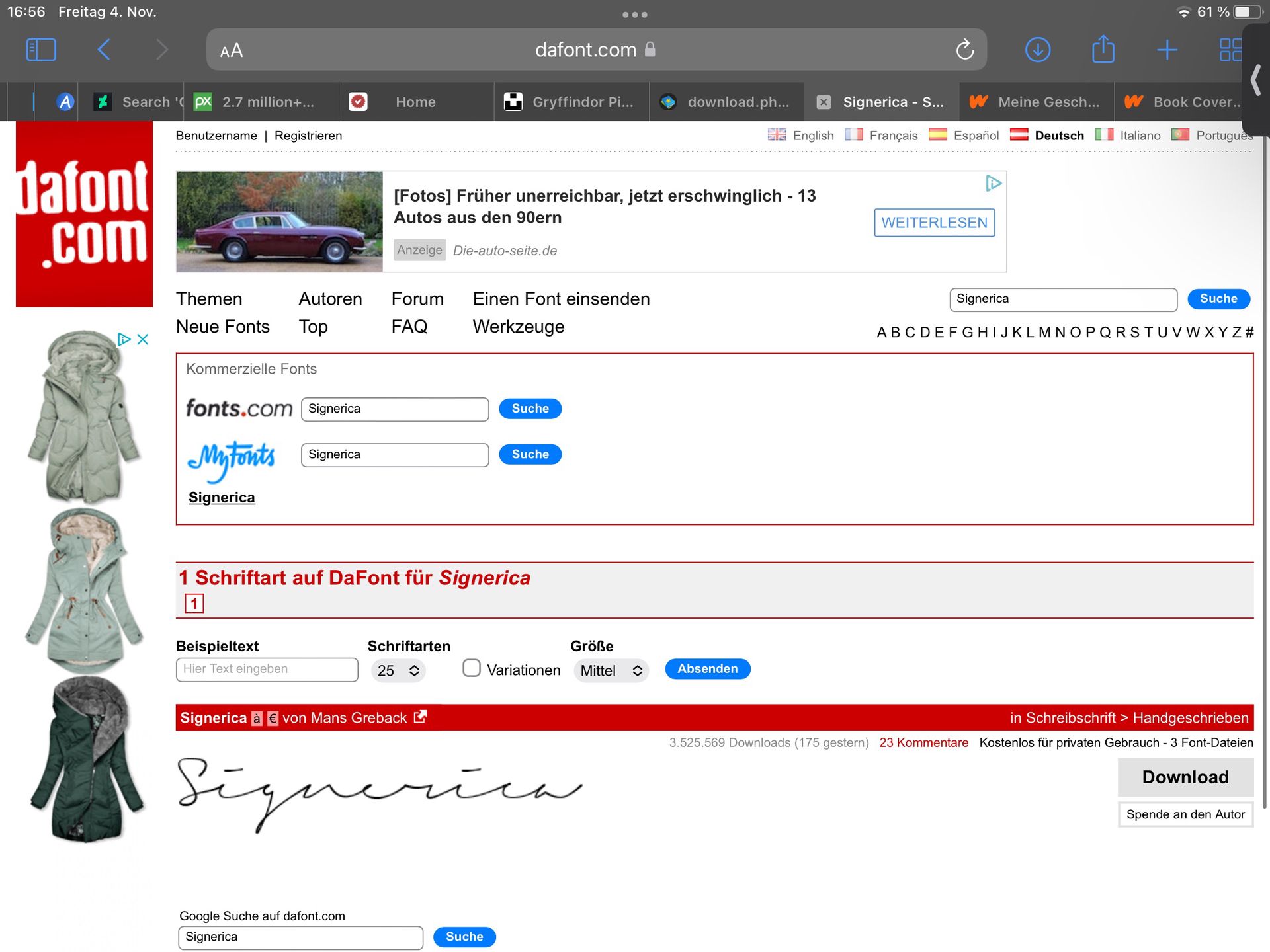Focus the main site search field

pyautogui.click(x=1063, y=299)
